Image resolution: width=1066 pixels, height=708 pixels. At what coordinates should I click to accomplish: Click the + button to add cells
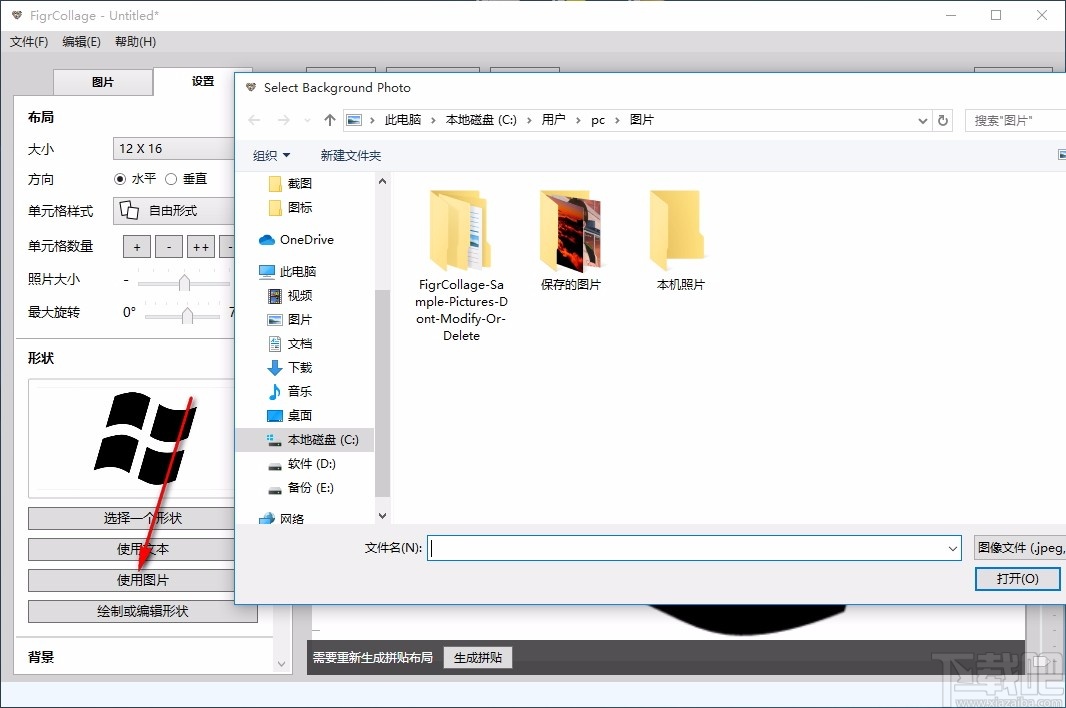point(136,245)
